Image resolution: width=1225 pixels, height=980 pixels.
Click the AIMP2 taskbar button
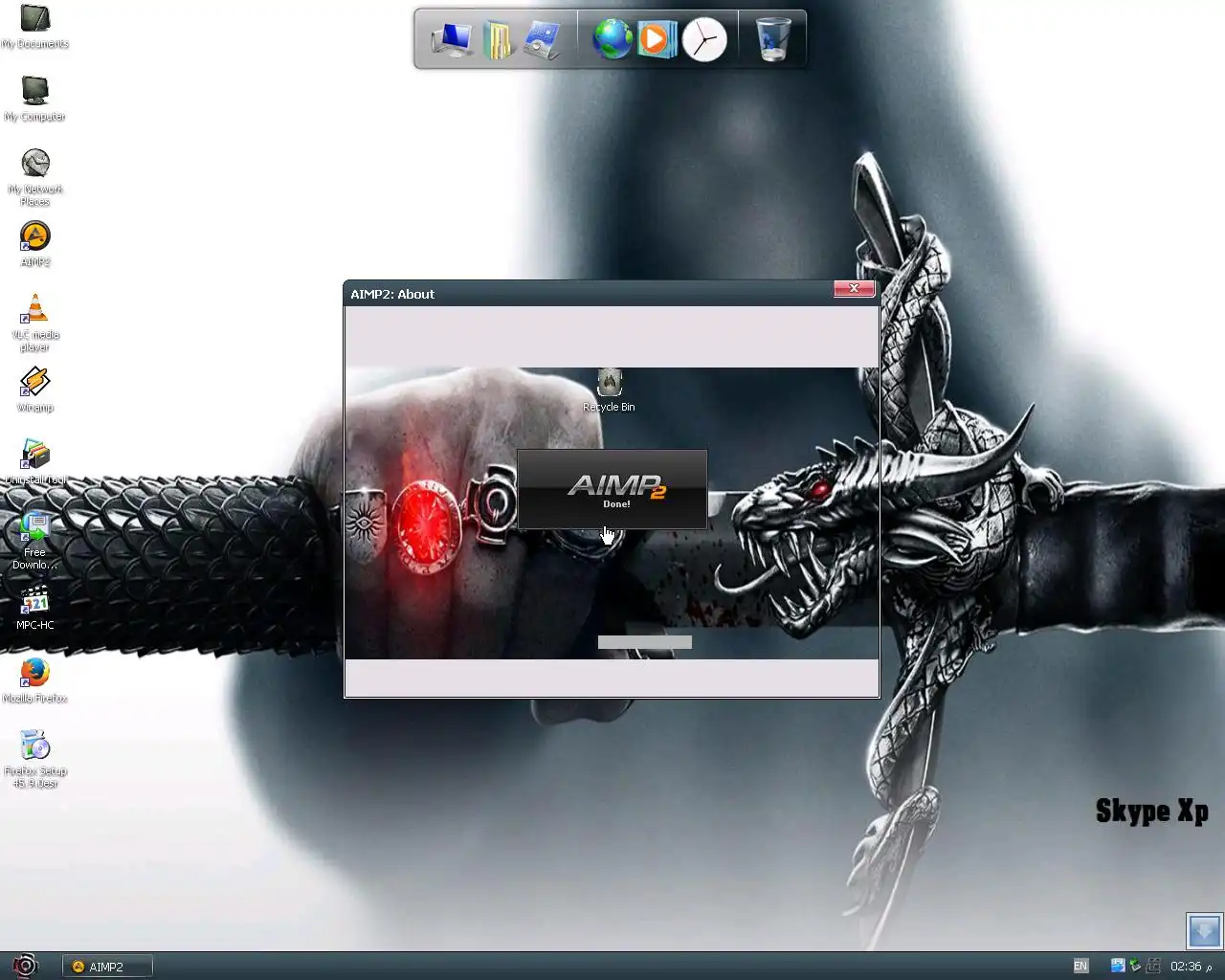[x=107, y=967]
